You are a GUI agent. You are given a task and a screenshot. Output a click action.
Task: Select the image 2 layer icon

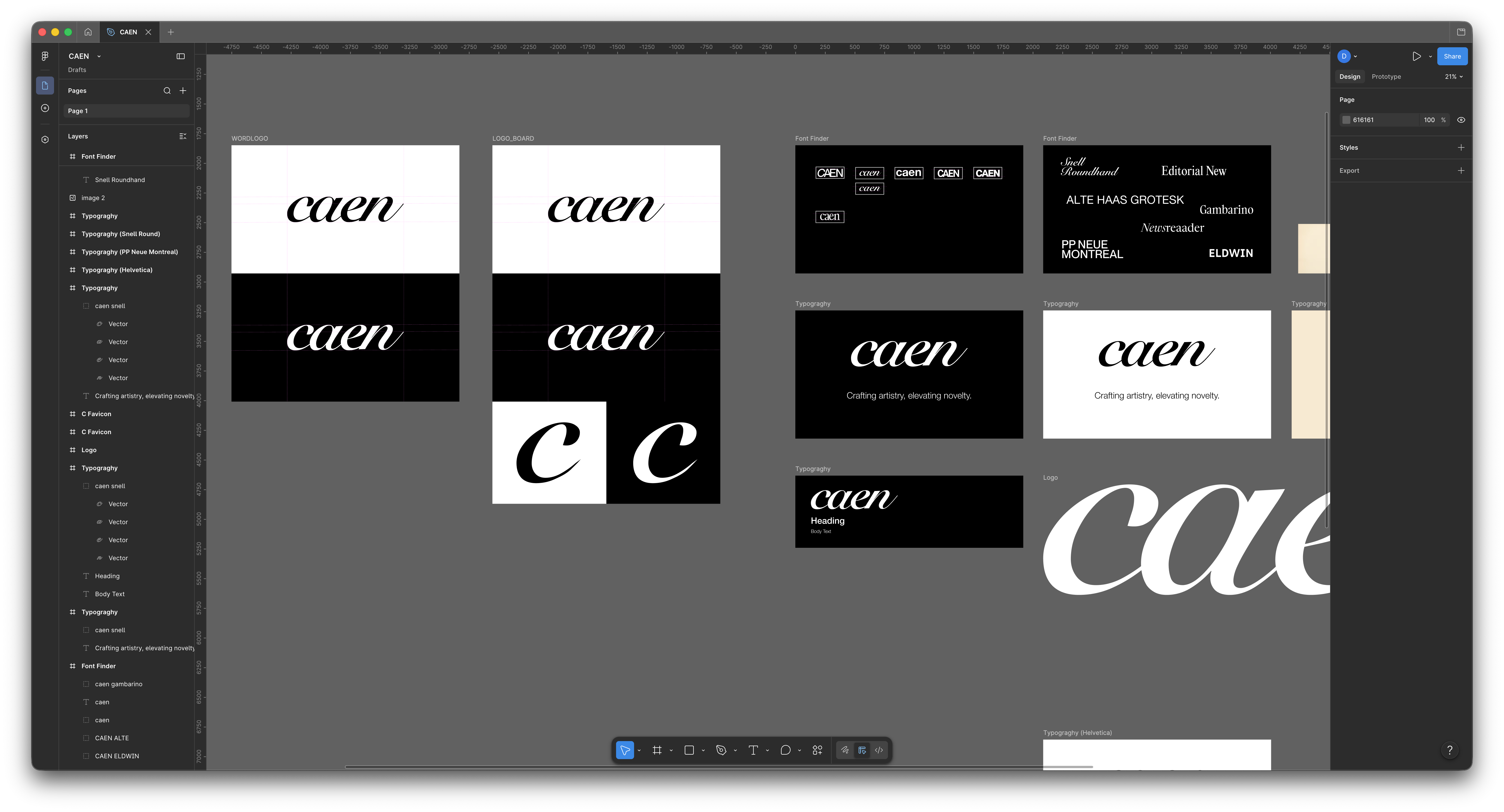click(x=72, y=198)
